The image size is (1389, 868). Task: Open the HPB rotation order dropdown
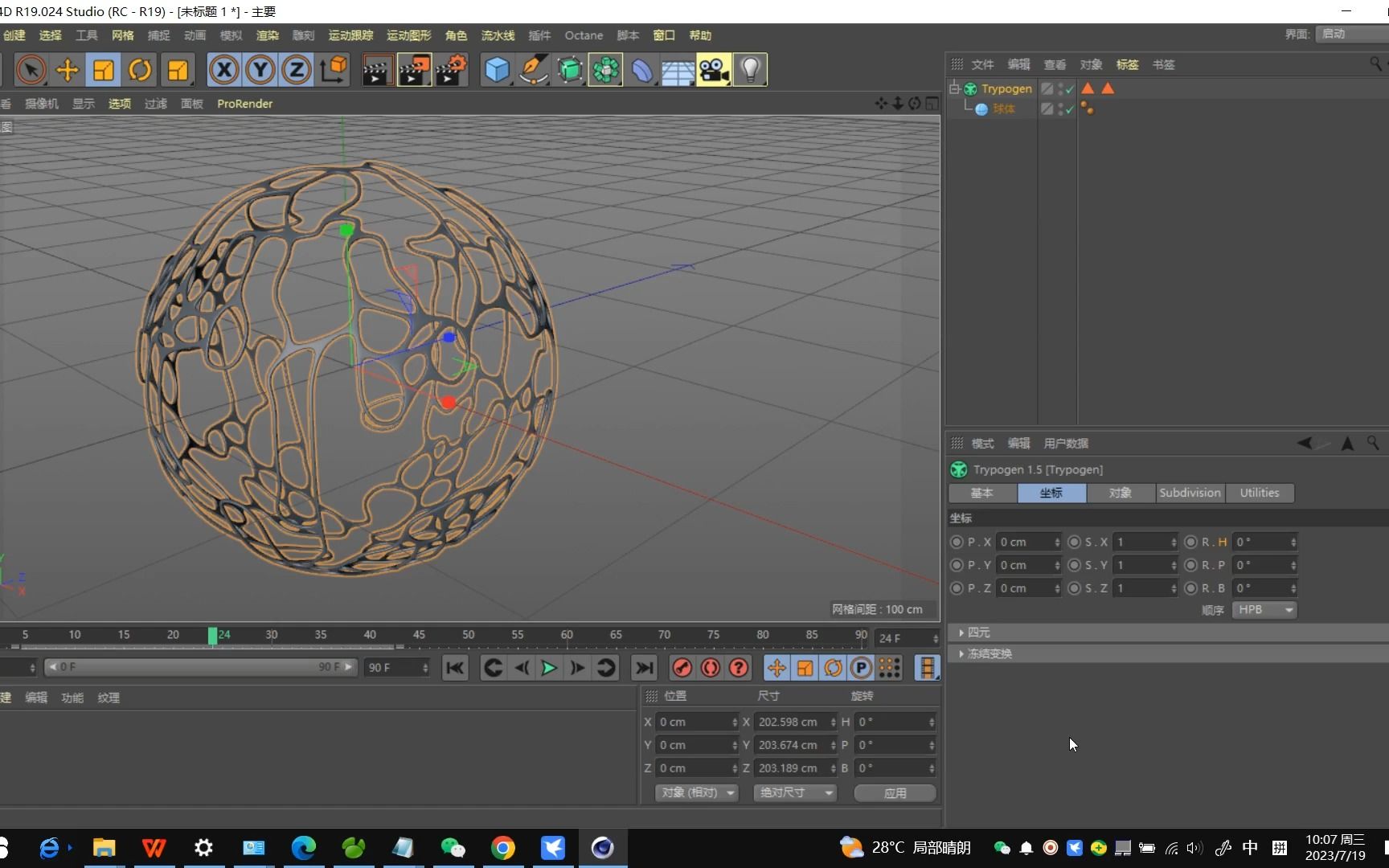(x=1264, y=610)
